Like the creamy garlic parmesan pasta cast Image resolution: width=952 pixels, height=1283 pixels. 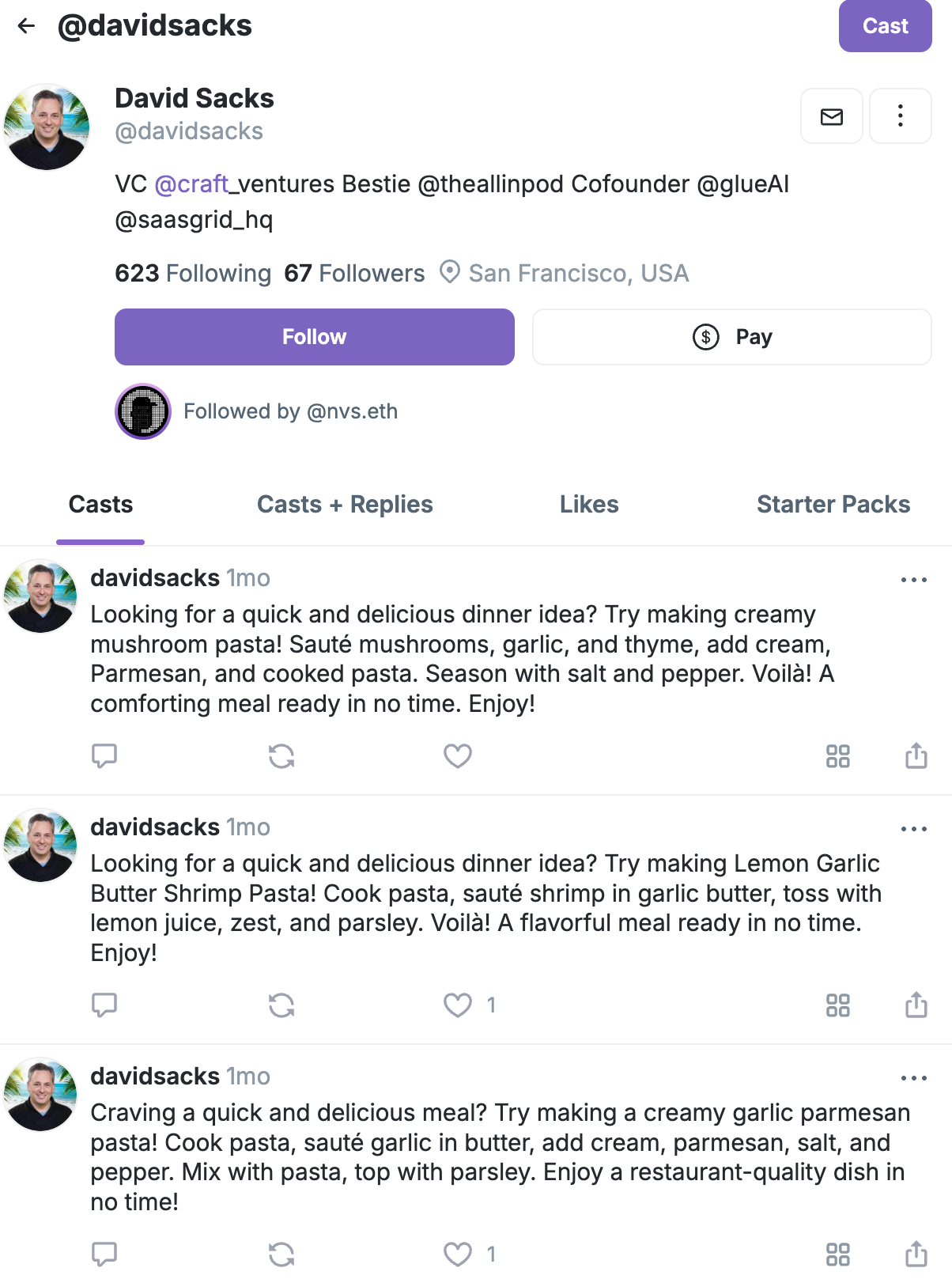point(457,1255)
